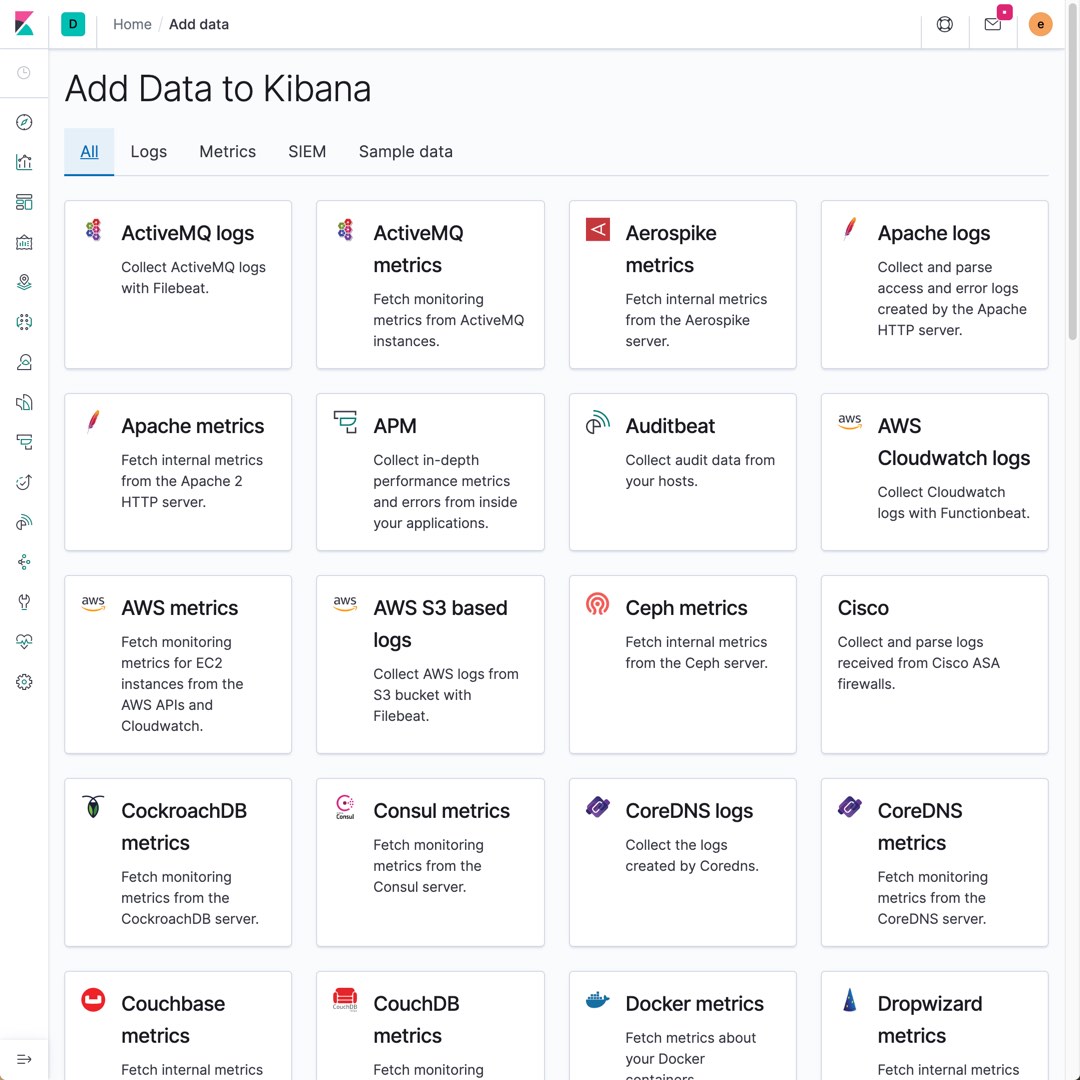The width and height of the screenshot is (1080, 1080).
Task: Expand the side navigation with the bottom arrow
Action: pos(24,1059)
